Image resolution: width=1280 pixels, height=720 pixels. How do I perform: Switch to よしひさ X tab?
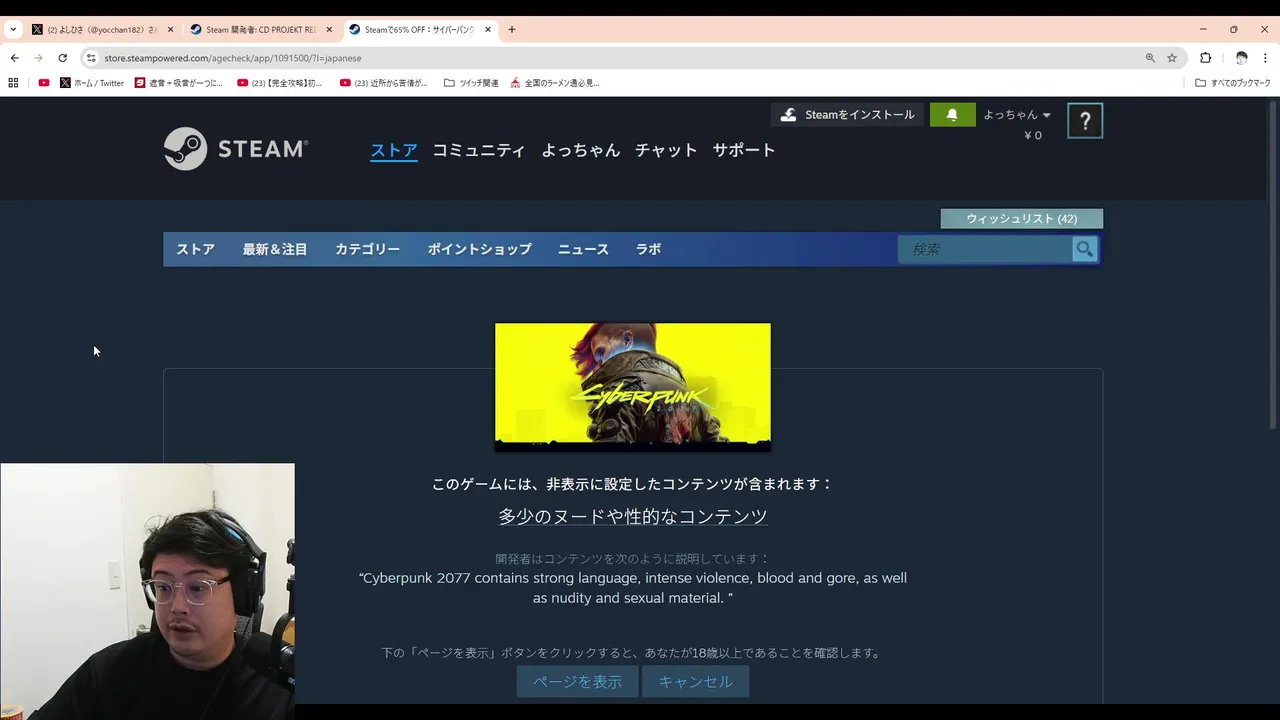tap(103, 30)
